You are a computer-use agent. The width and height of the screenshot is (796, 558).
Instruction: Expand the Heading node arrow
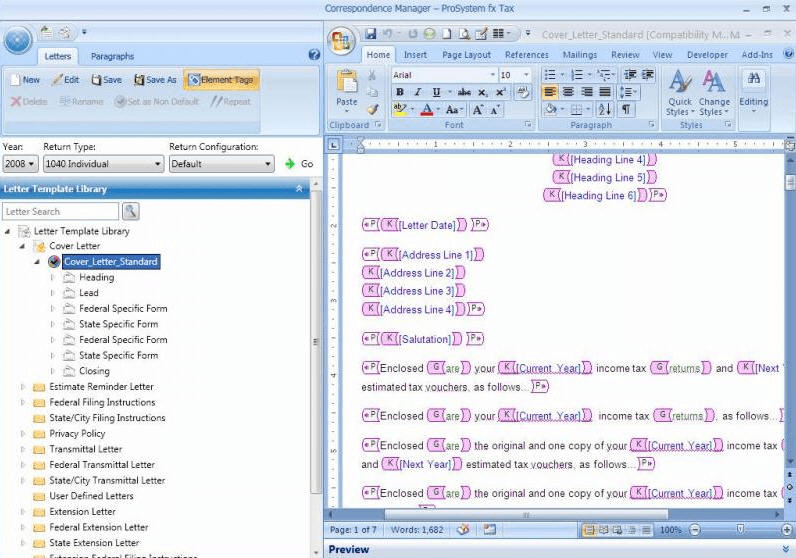[x=53, y=277]
